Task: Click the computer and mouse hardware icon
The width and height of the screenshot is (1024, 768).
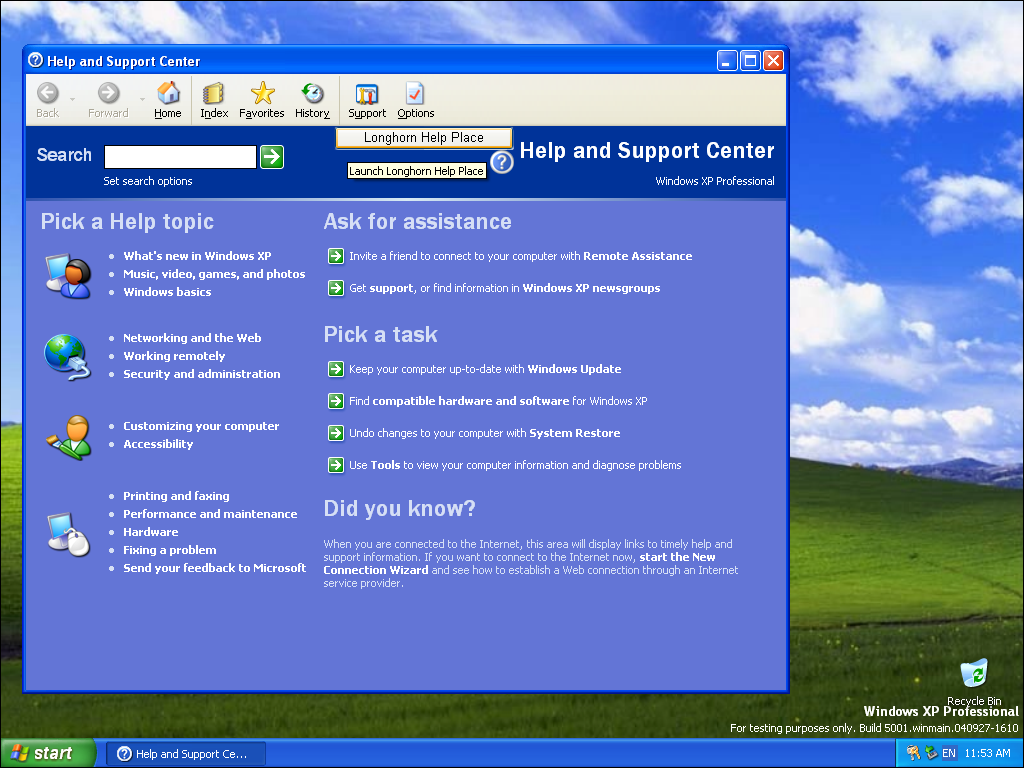Action: click(x=69, y=534)
